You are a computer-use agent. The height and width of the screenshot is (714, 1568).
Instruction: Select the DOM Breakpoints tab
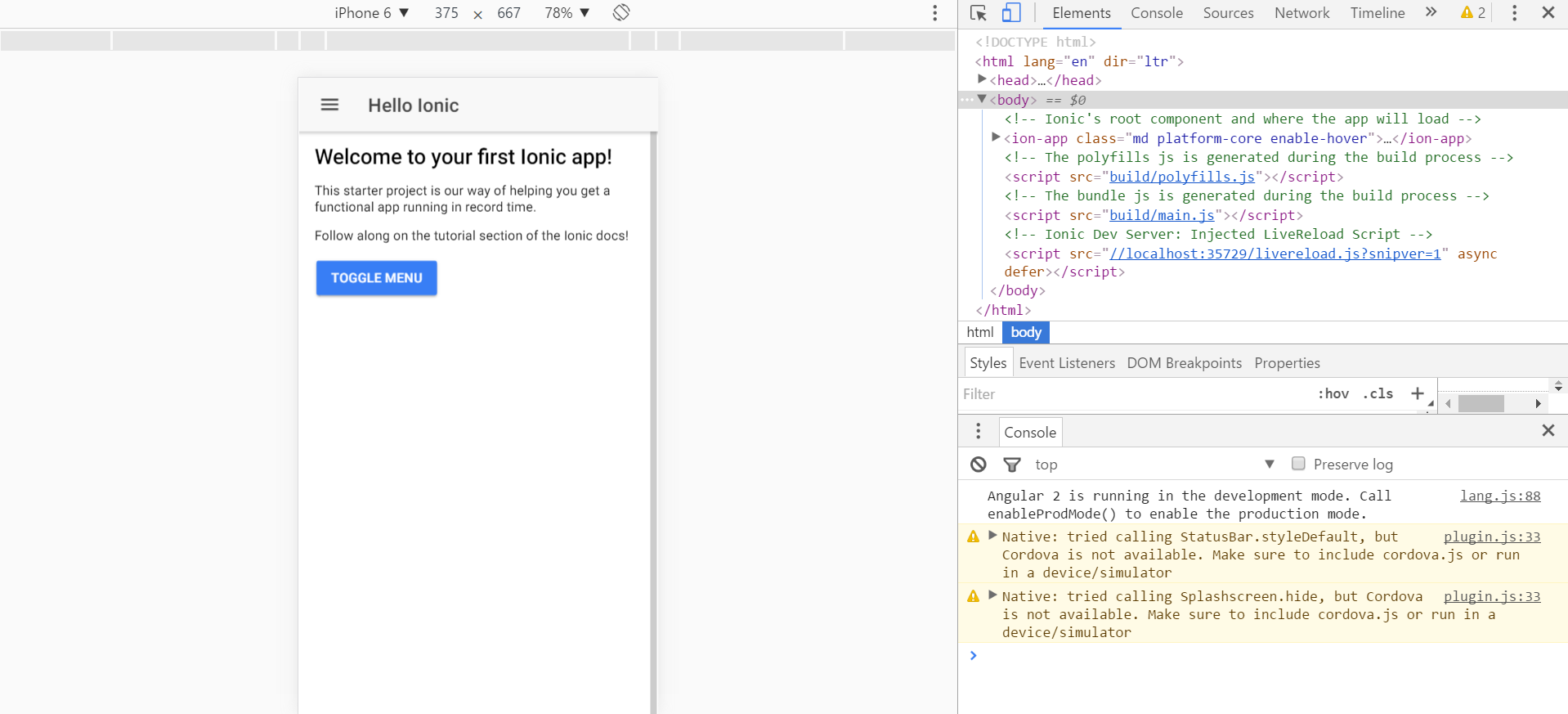click(x=1184, y=363)
